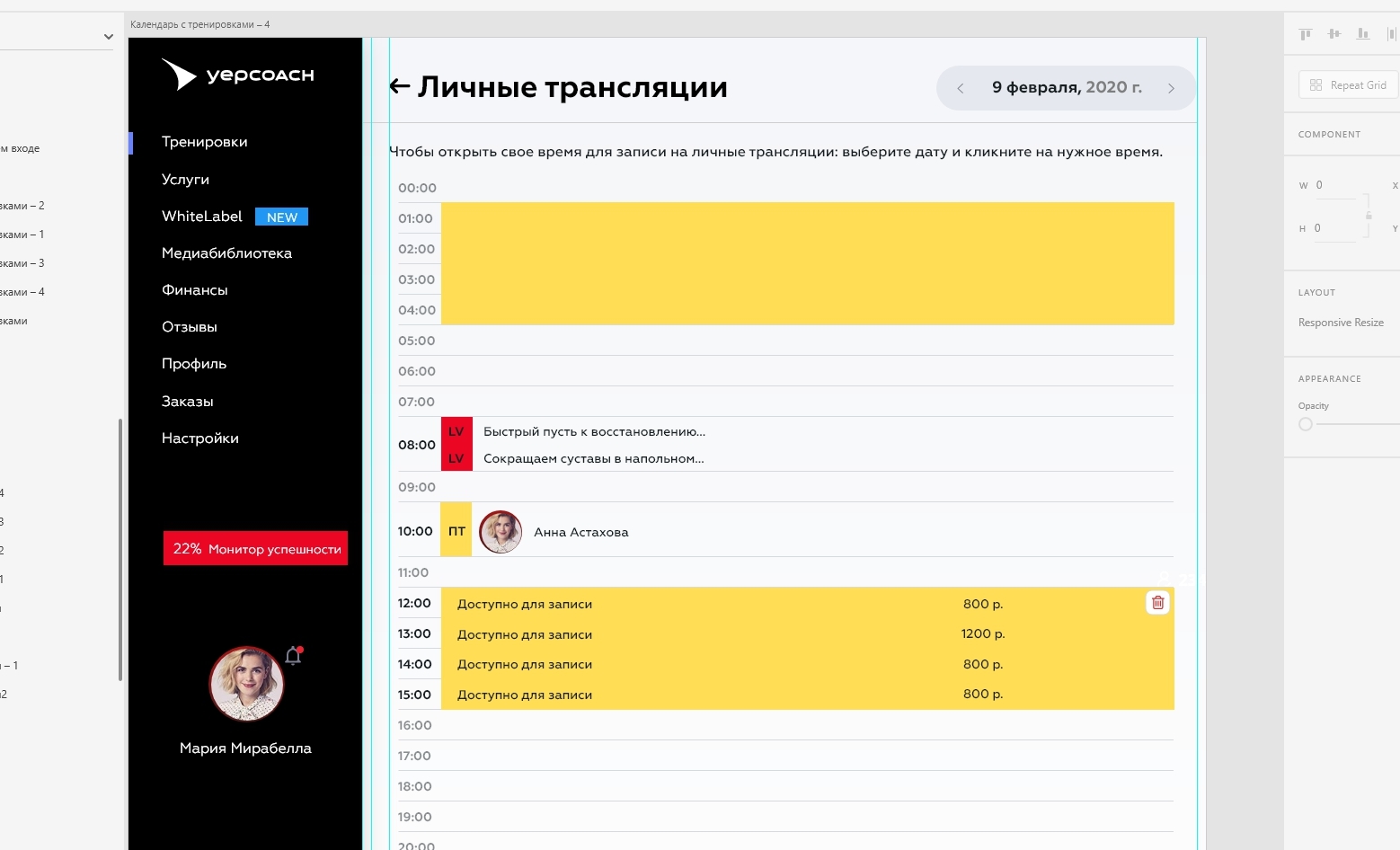
Task: Click the Align Top icon
Action: pyautogui.click(x=1306, y=34)
